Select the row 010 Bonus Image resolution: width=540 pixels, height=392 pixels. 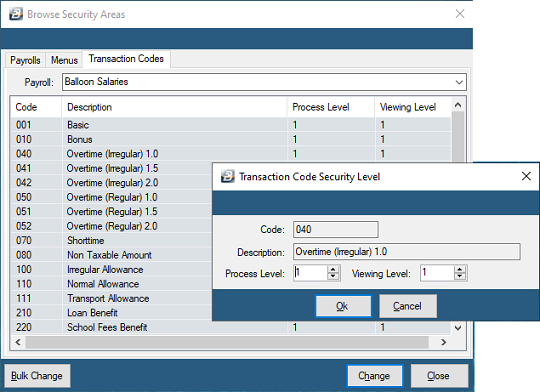[230, 139]
